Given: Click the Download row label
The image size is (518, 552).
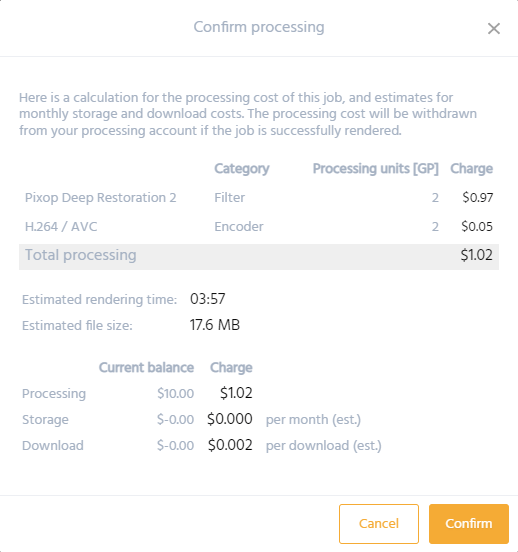Looking at the screenshot, I should coord(53,446).
